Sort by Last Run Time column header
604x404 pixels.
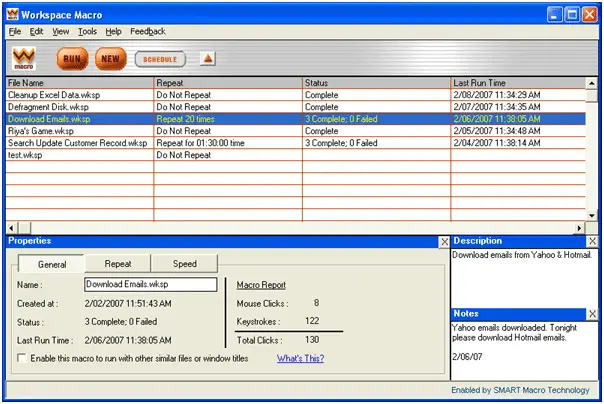[x=518, y=83]
